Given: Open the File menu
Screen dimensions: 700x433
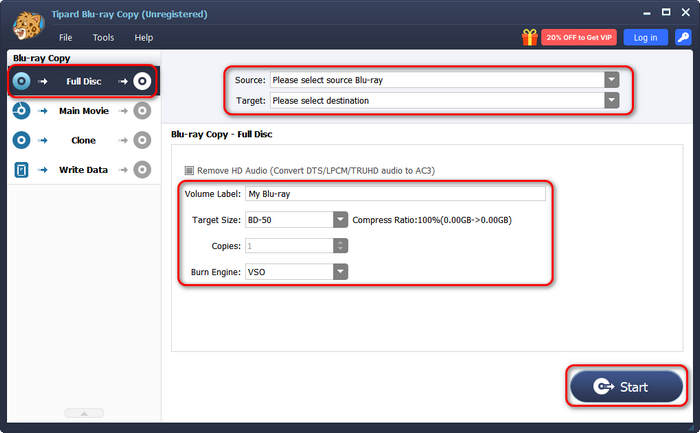Looking at the screenshot, I should point(66,37).
